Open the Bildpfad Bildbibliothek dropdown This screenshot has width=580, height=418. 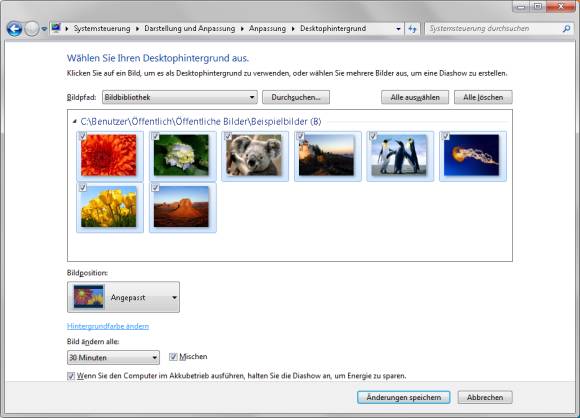[180, 97]
